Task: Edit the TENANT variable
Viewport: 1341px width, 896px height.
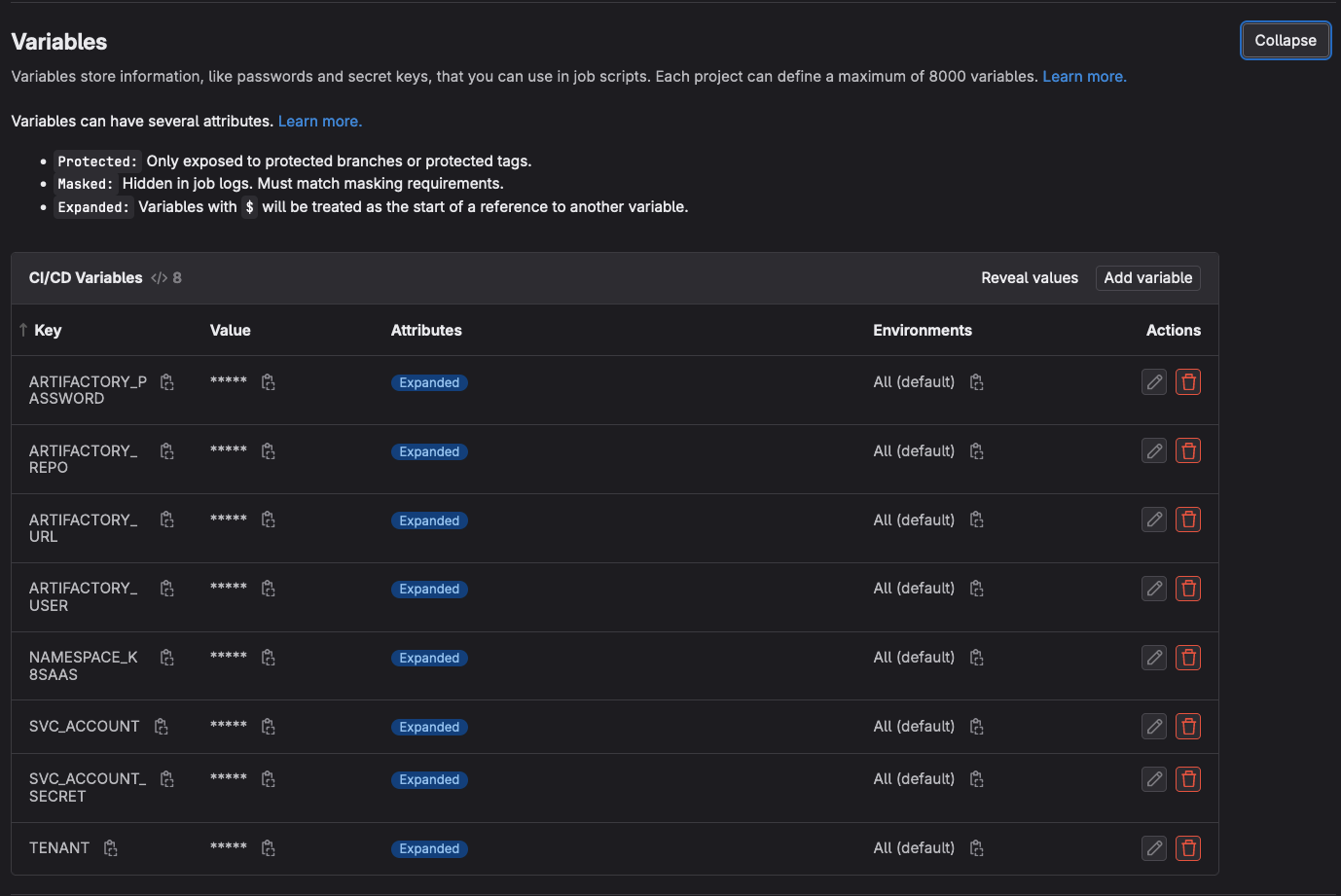Action: [x=1154, y=848]
